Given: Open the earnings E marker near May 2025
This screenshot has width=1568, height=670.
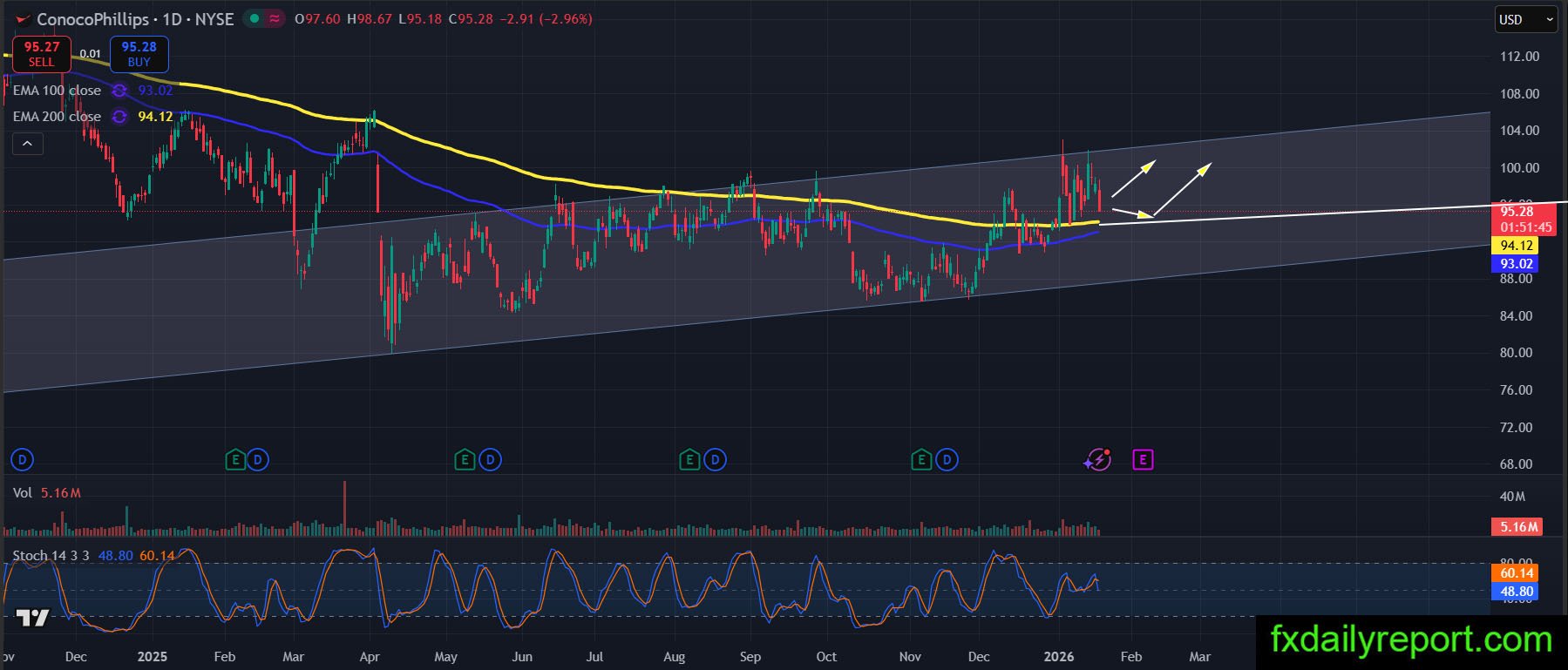Looking at the screenshot, I should click(465, 459).
